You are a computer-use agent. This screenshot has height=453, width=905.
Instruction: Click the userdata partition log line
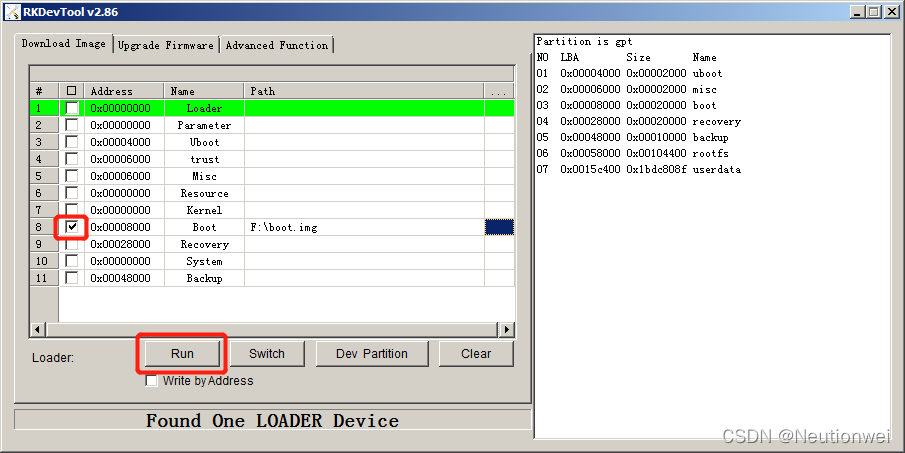(638, 169)
